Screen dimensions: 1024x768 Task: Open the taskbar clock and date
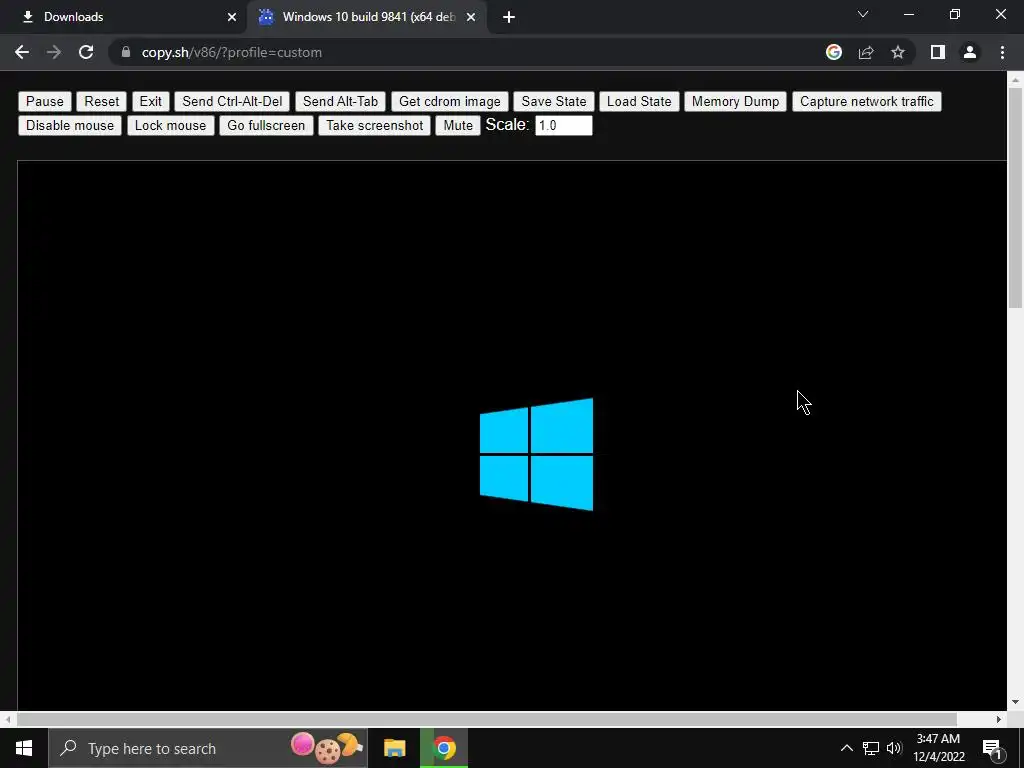pos(938,748)
